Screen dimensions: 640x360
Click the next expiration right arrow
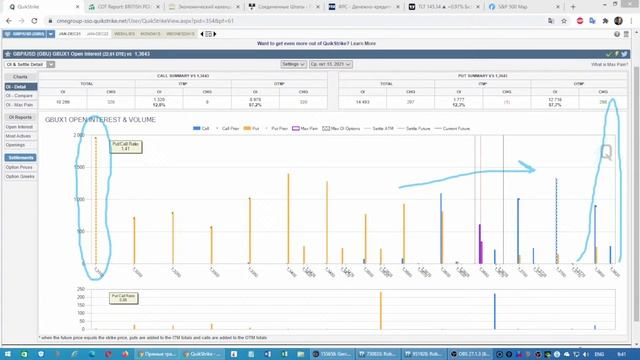pos(215,34)
